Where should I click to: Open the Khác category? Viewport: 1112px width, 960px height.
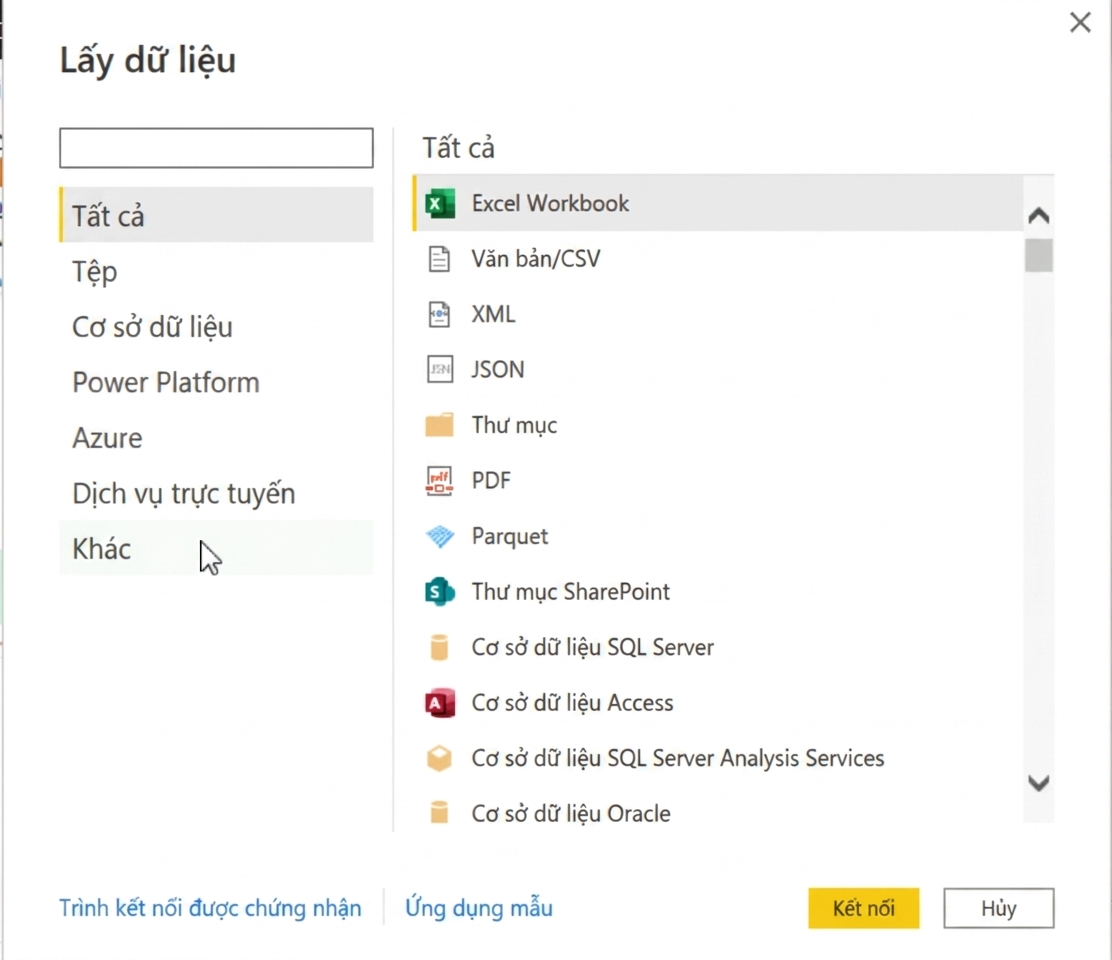[216, 548]
